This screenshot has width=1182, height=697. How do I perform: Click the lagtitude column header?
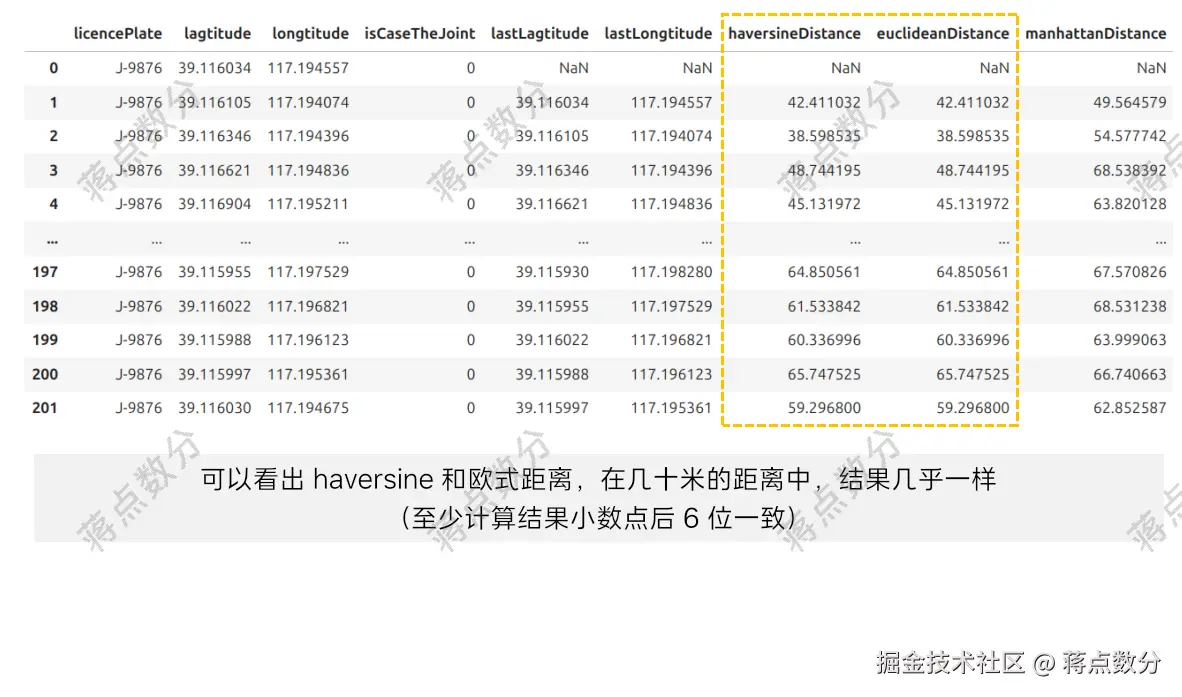coord(217,33)
